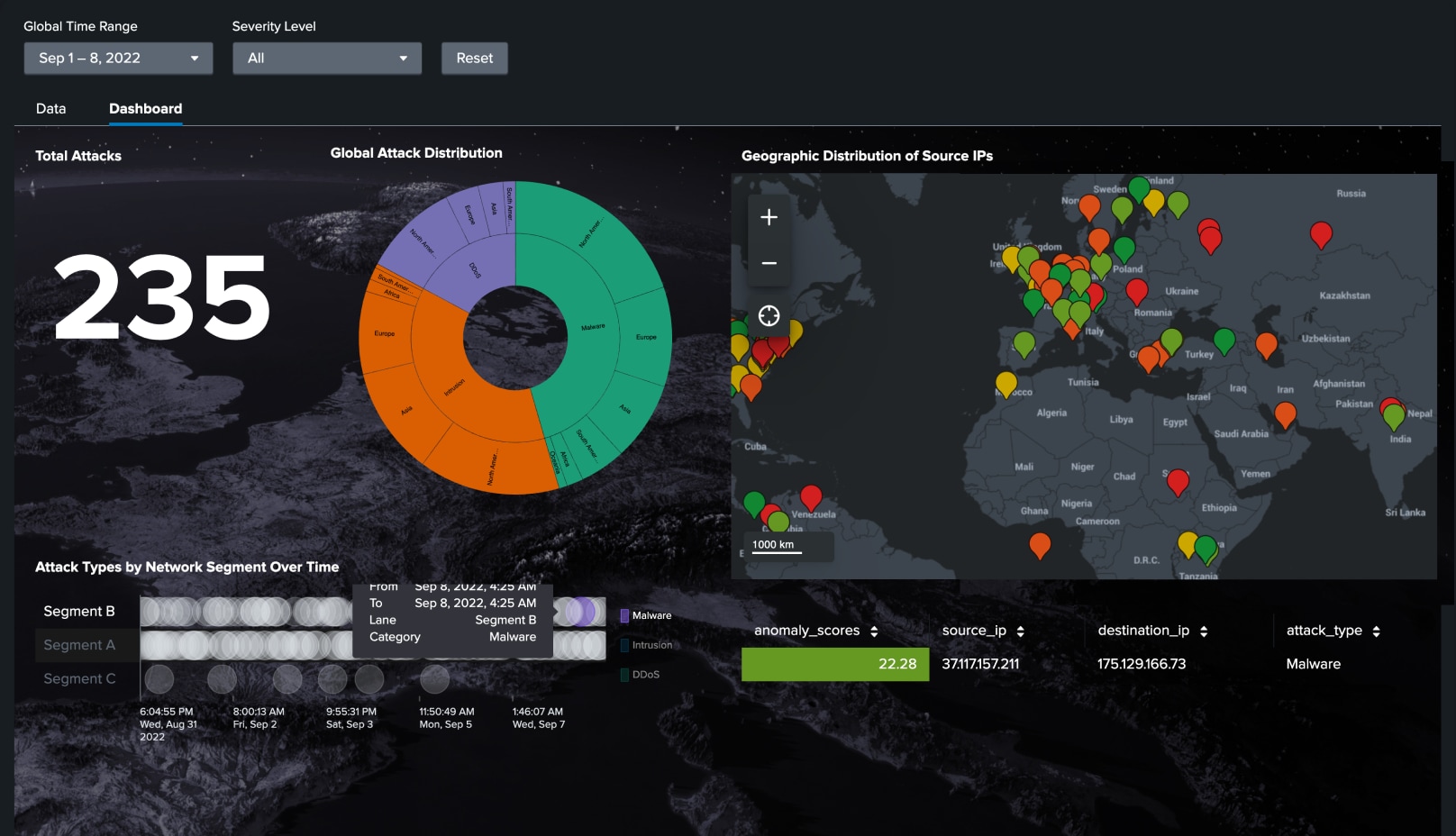Zoom out of the geographic map
1456x836 pixels.
click(x=768, y=261)
